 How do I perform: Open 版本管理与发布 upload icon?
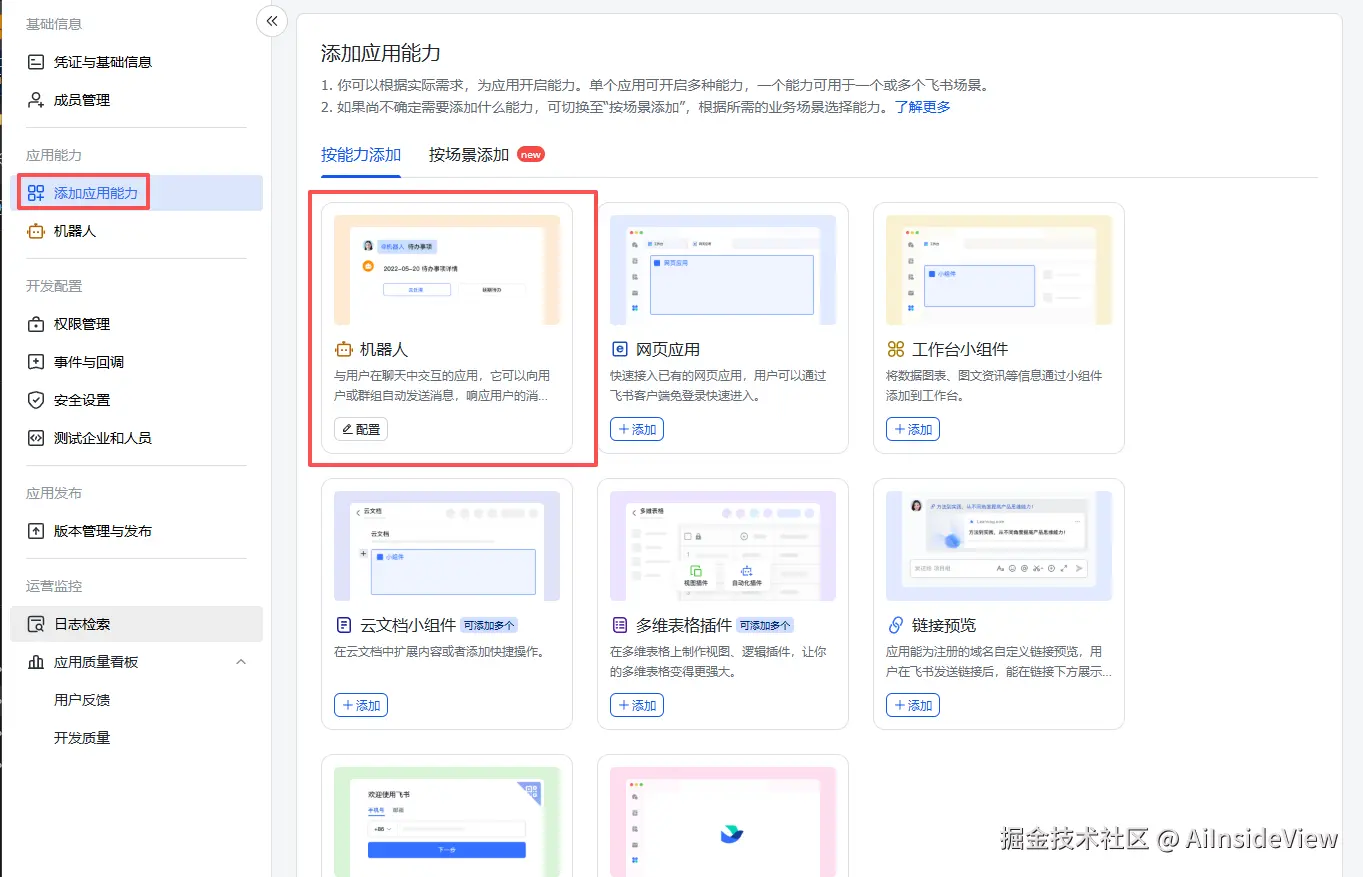36,531
